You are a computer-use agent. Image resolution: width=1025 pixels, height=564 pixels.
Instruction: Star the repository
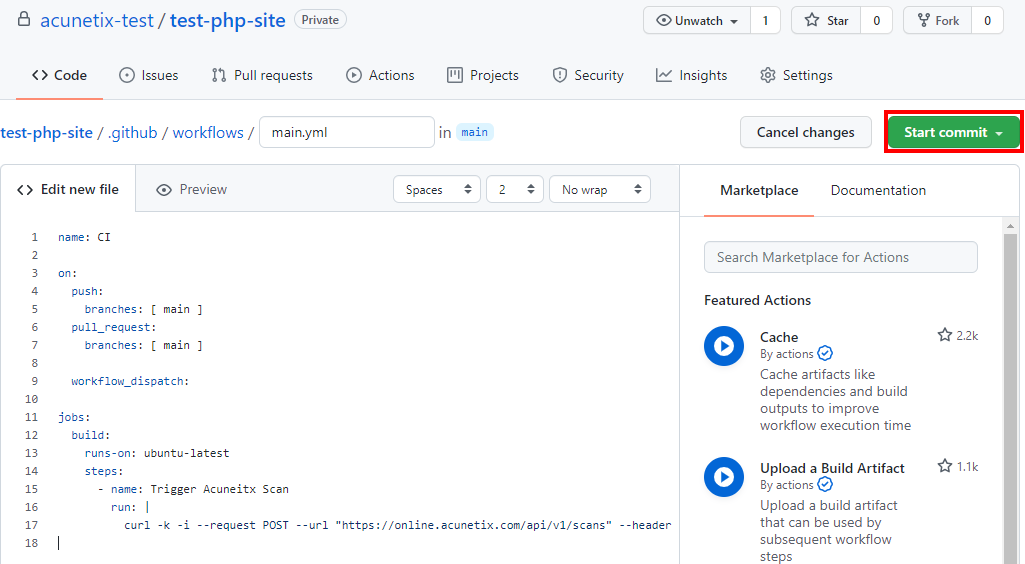point(827,20)
